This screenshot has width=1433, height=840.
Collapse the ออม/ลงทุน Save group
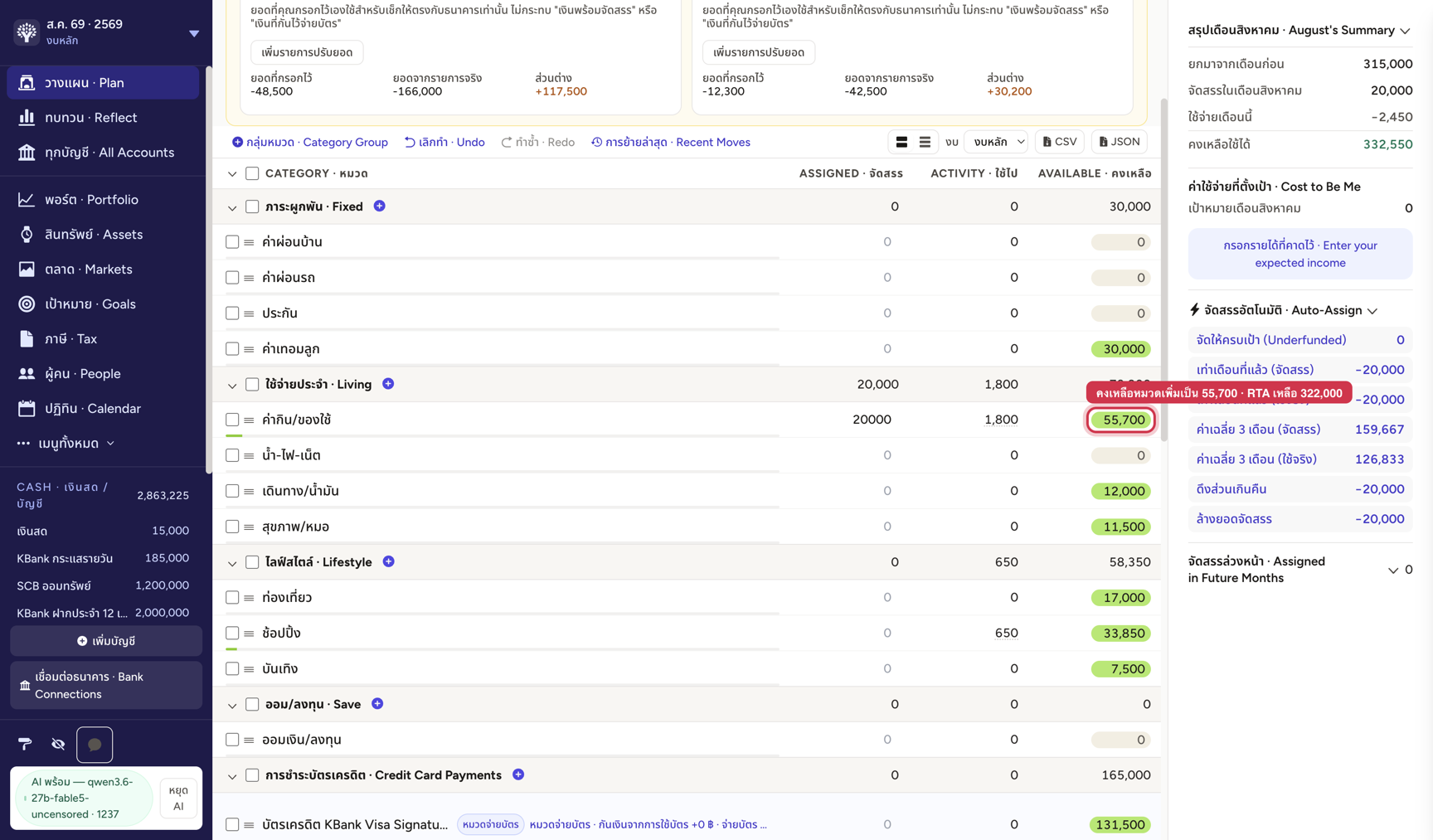coord(232,705)
